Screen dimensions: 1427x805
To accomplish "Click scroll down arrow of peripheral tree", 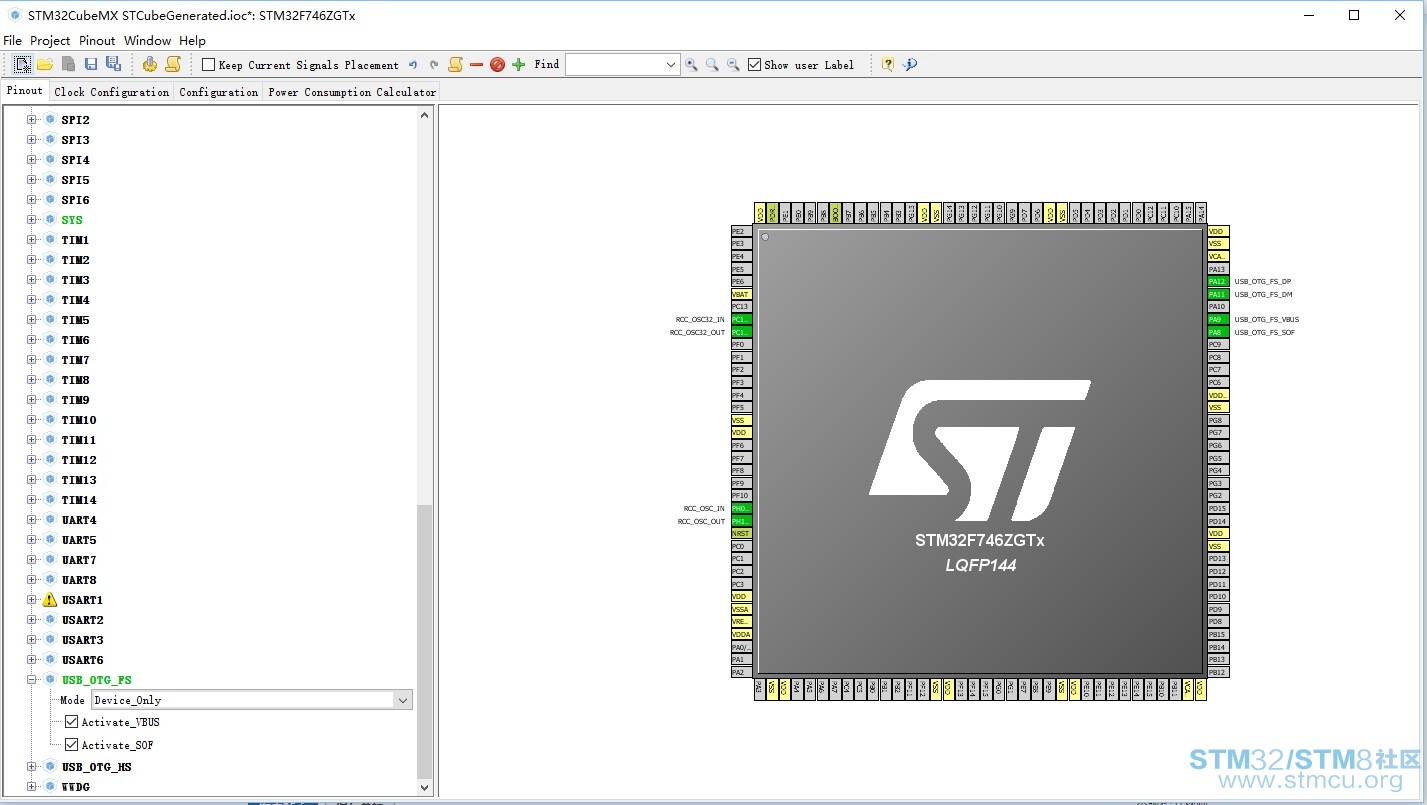I will [425, 787].
